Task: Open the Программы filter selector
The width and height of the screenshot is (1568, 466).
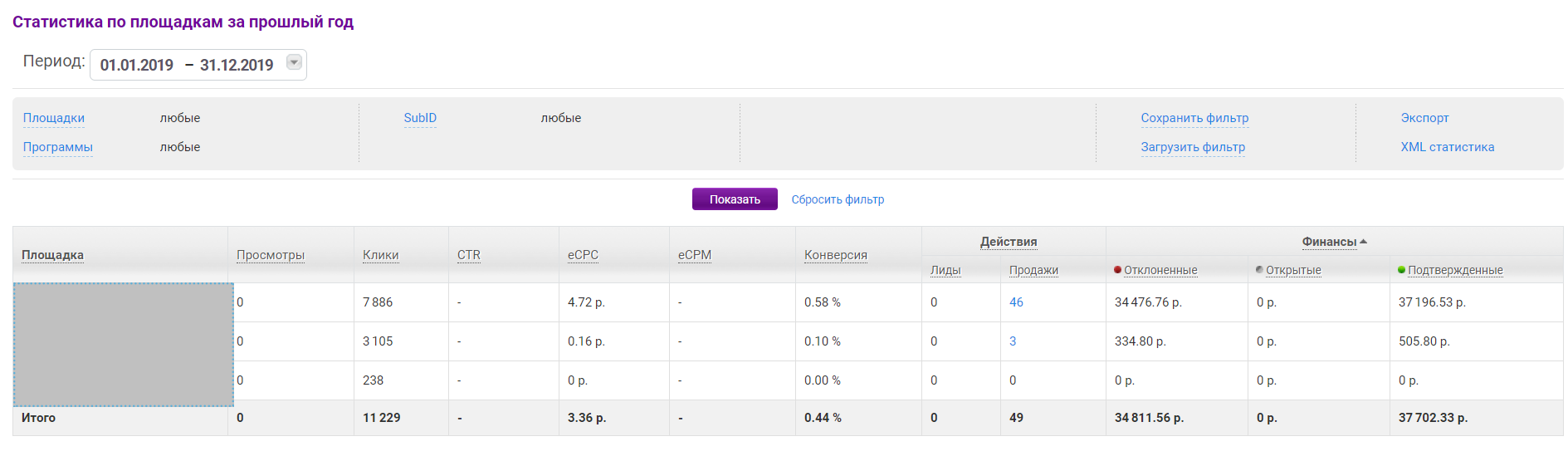Action: pyautogui.click(x=58, y=147)
